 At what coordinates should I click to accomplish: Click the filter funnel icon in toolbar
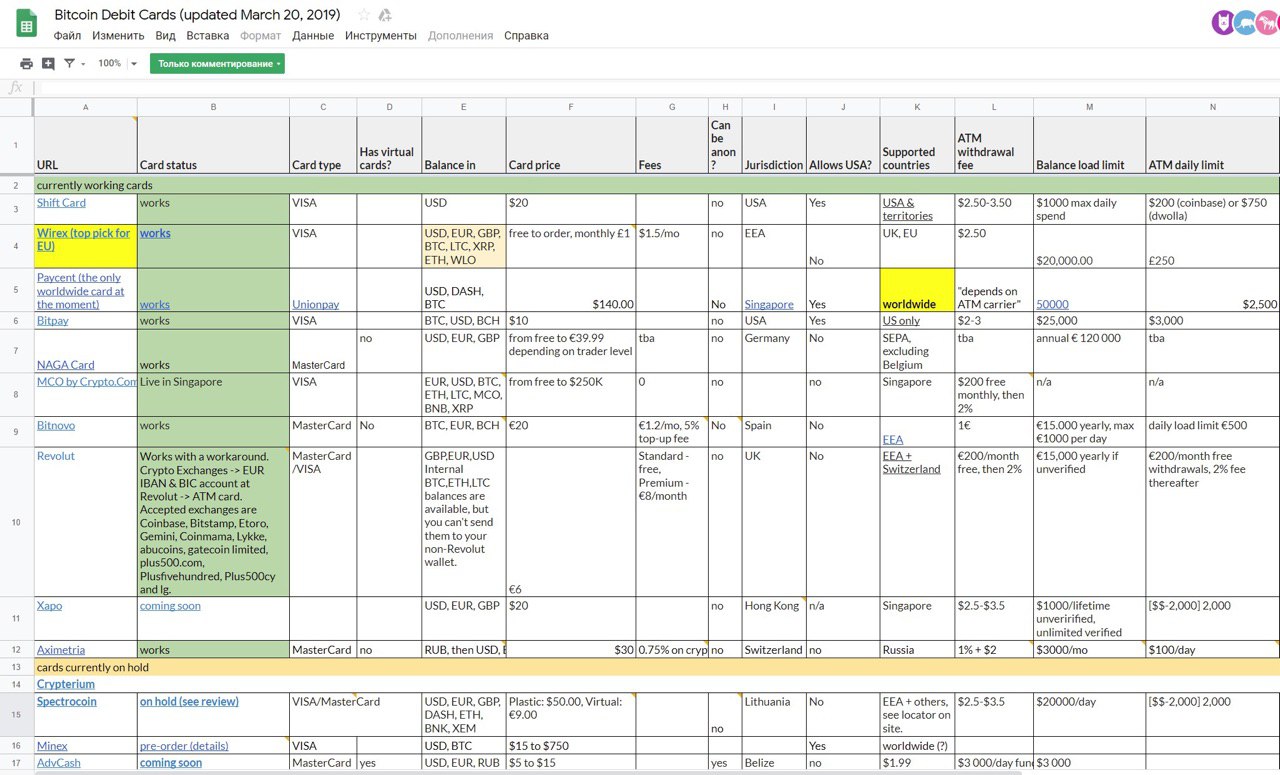[x=69, y=63]
